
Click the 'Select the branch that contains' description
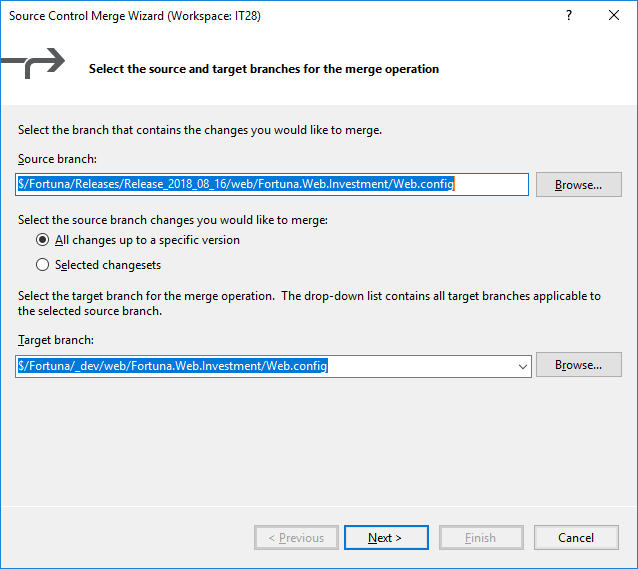[200, 130]
